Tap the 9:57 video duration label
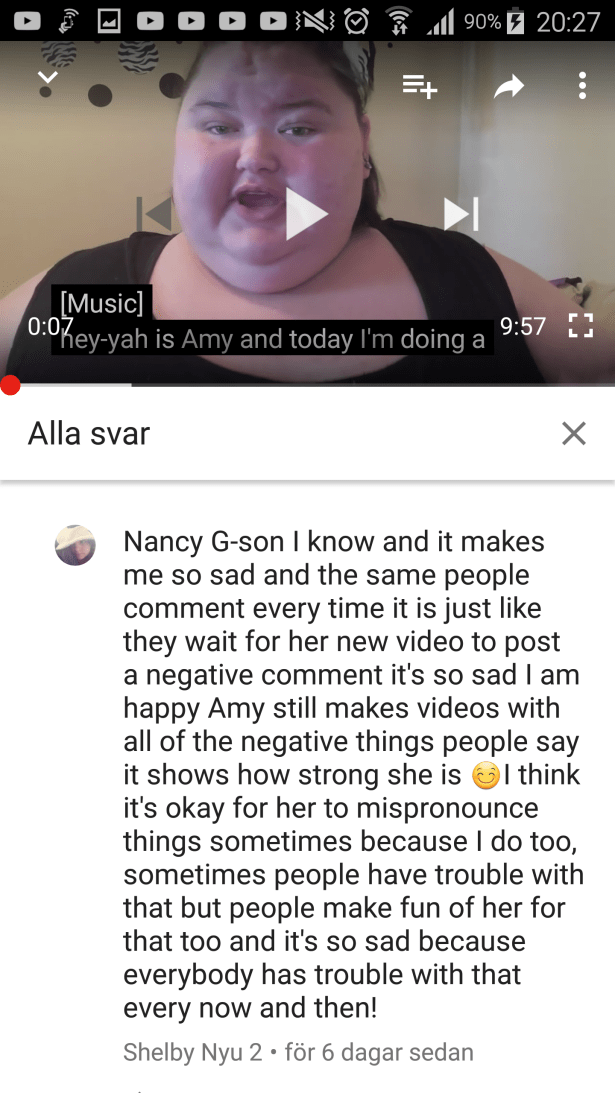 [523, 326]
